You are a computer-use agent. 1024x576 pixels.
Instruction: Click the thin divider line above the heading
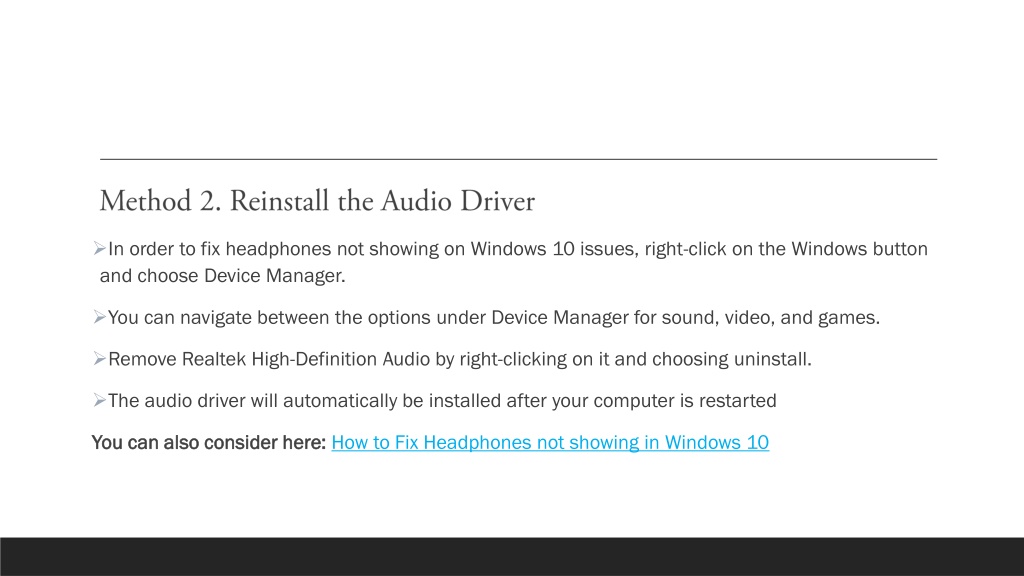coord(519,159)
